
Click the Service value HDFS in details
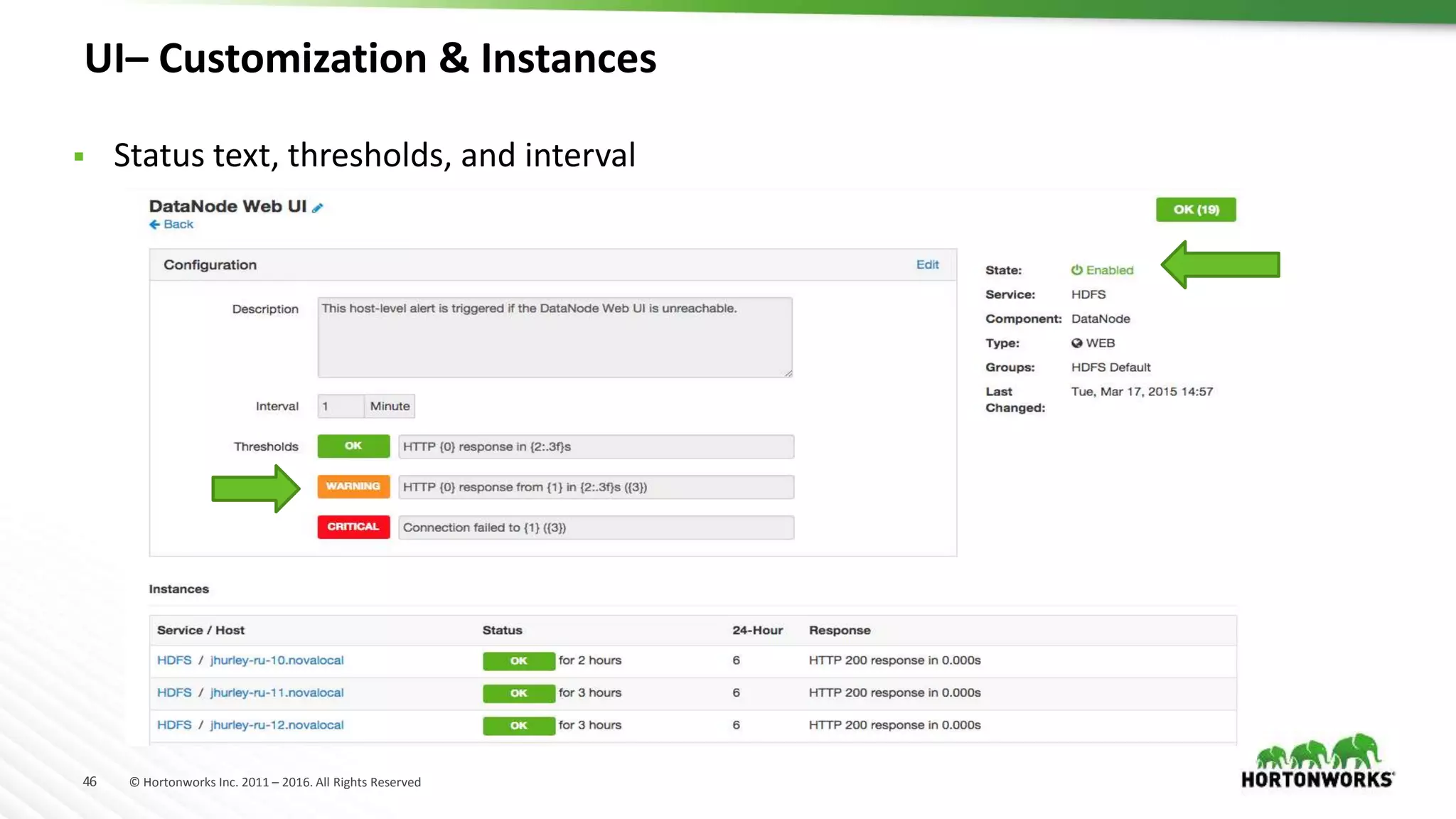coord(1088,294)
